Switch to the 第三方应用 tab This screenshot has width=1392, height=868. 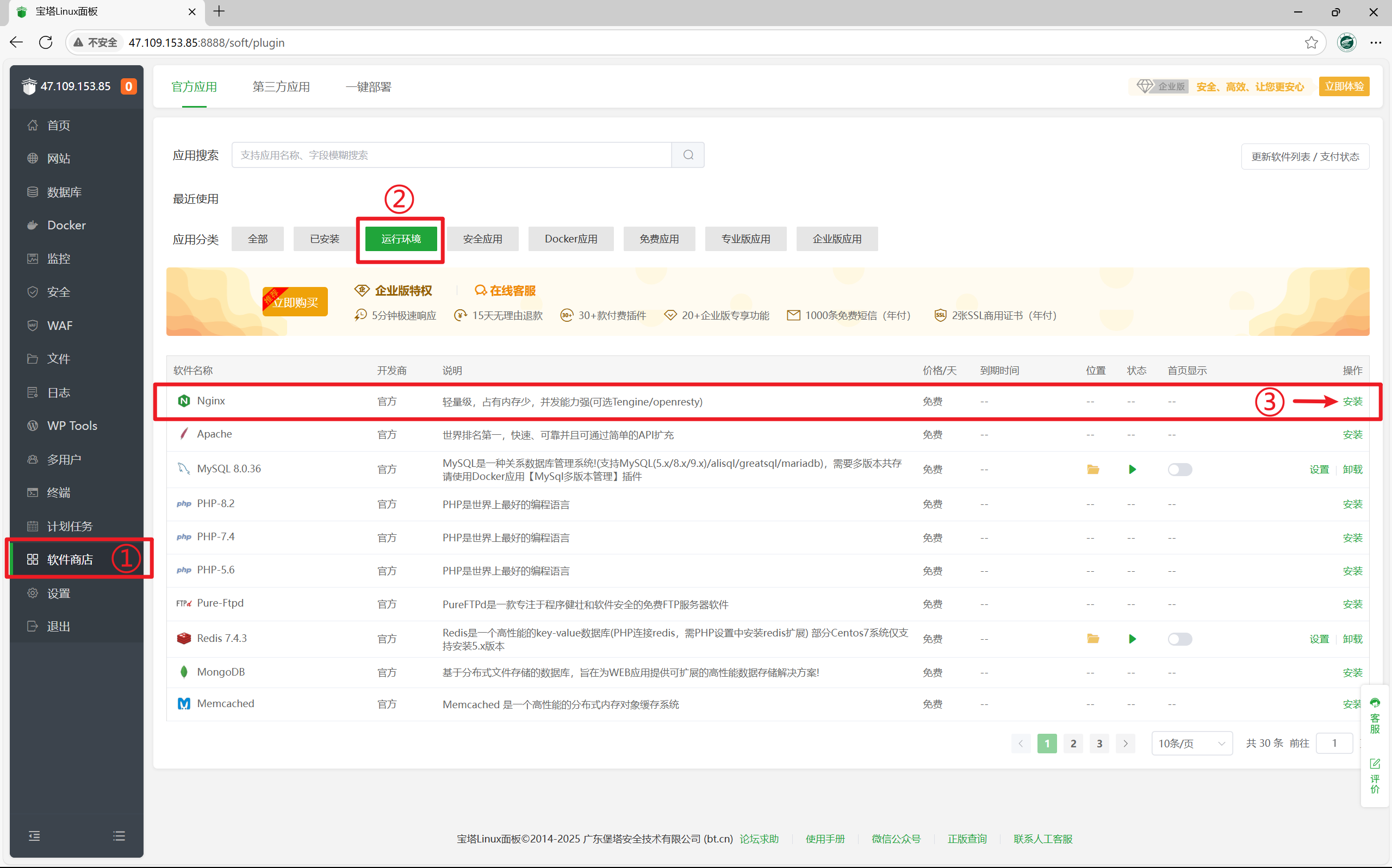click(281, 86)
